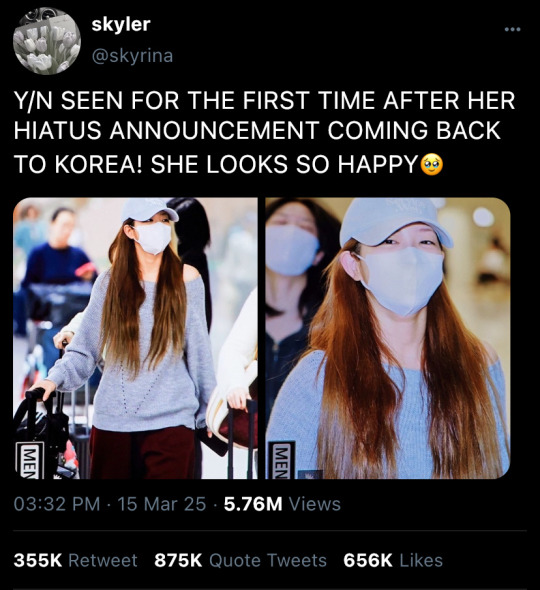Click the skyler display name
Viewport: 540px width, 590px height.
coord(121,24)
